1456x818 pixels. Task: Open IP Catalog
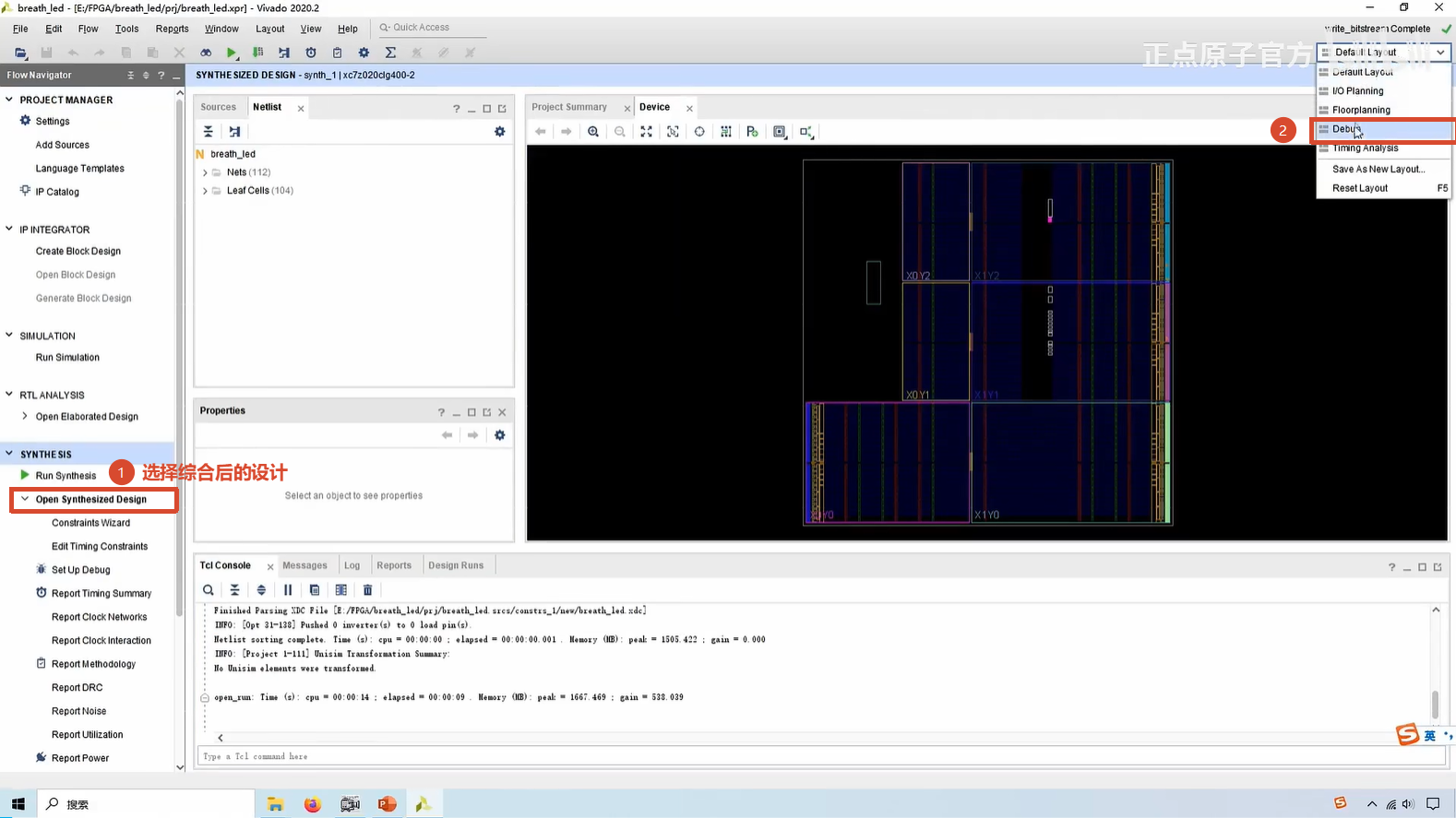point(57,192)
